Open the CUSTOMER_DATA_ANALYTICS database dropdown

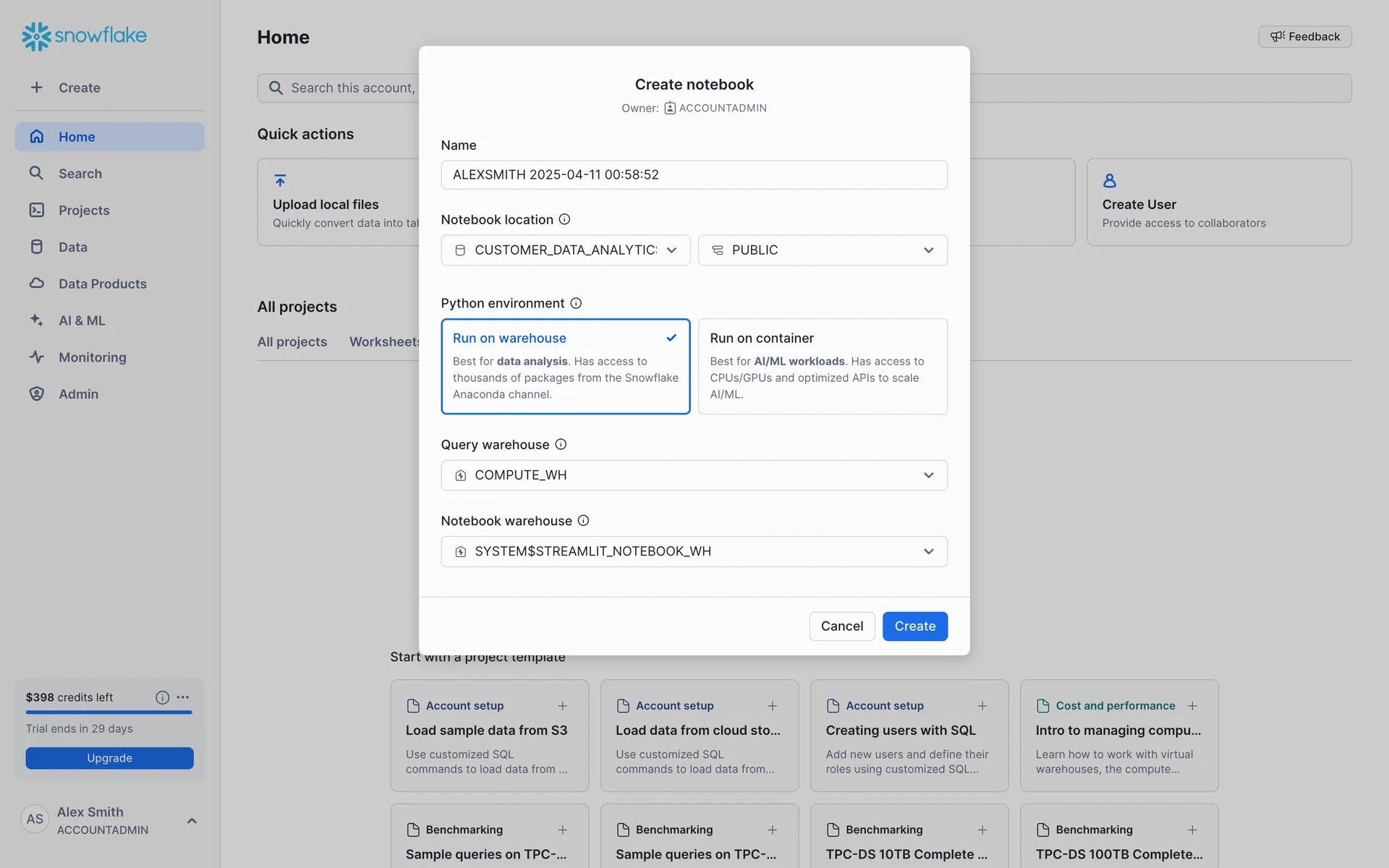pos(565,250)
